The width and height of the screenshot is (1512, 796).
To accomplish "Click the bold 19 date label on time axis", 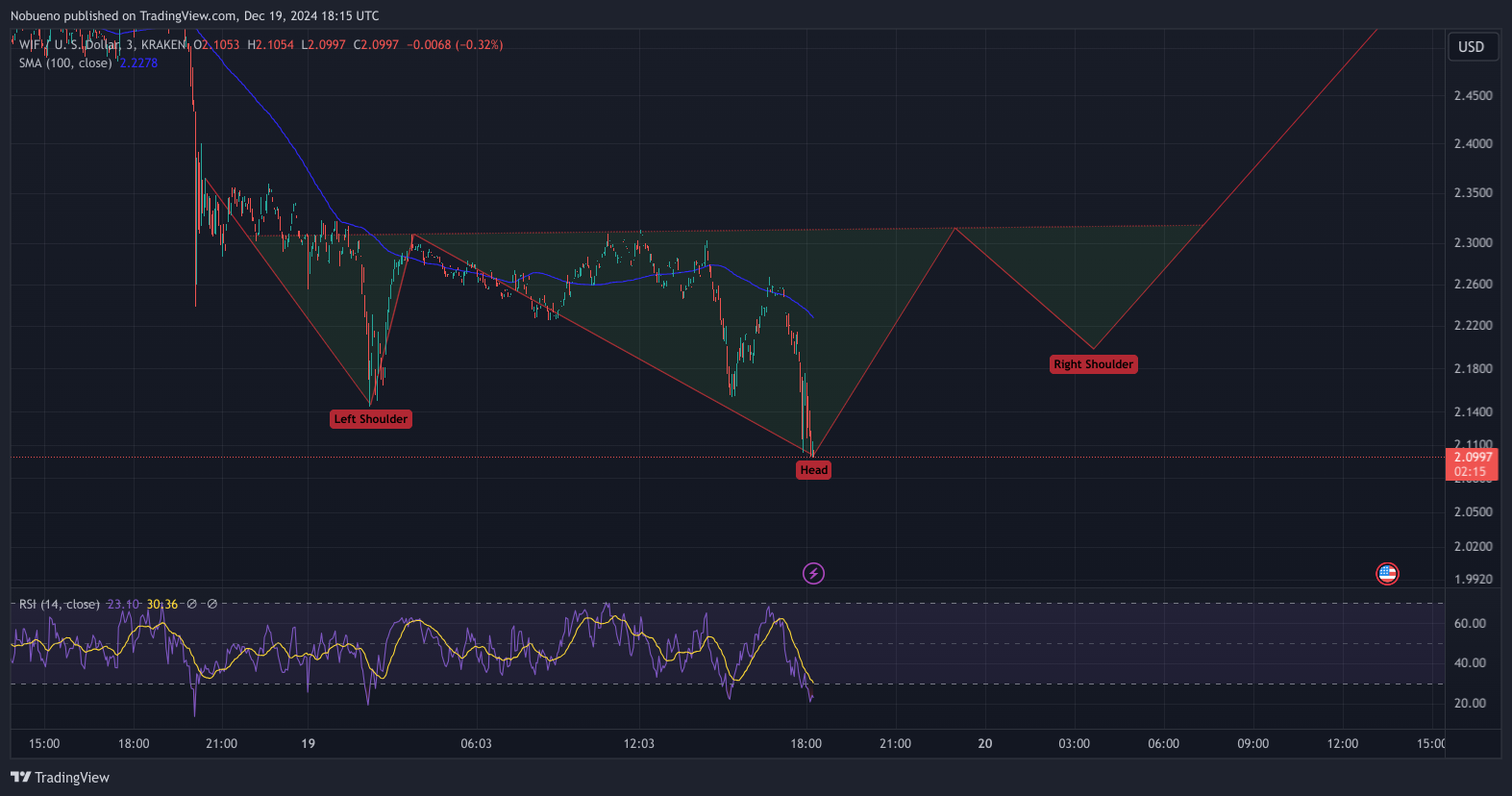I will (x=308, y=743).
